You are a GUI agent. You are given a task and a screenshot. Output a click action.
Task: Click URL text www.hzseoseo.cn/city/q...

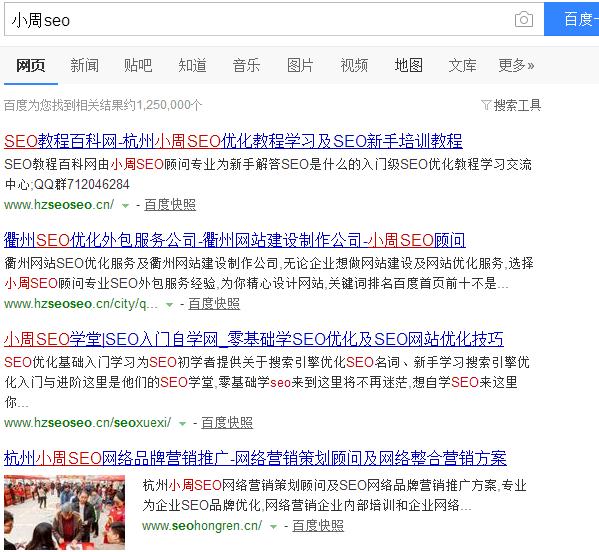[81, 304]
